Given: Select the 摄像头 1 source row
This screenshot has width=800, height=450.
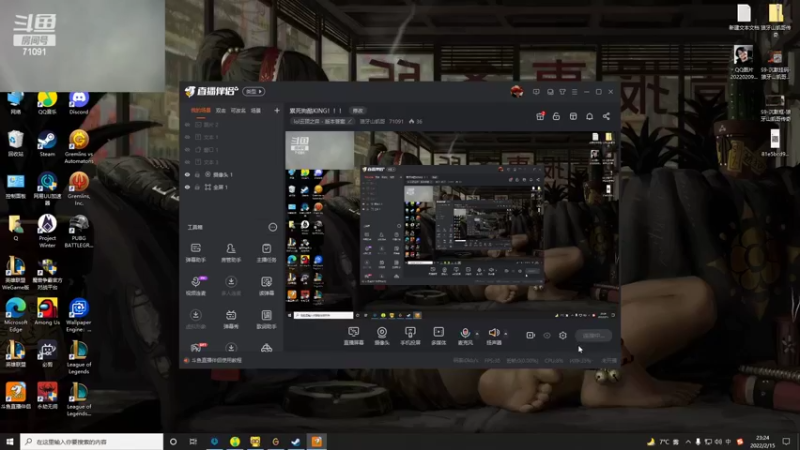Looking at the screenshot, I should point(232,174).
